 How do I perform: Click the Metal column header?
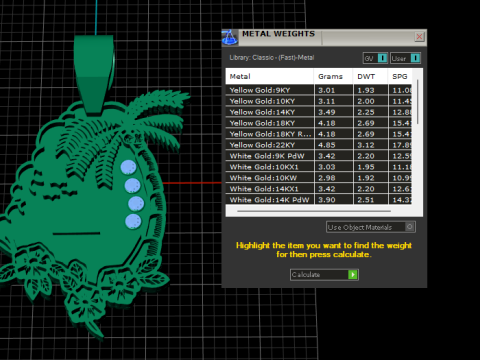(x=270, y=76)
